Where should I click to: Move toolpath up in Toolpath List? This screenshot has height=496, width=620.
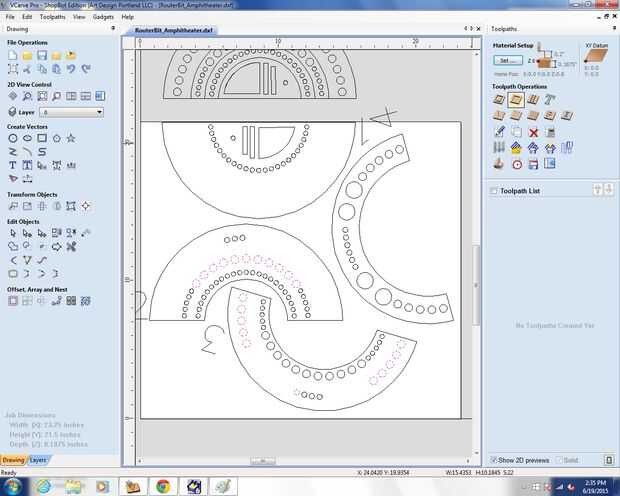(x=597, y=189)
